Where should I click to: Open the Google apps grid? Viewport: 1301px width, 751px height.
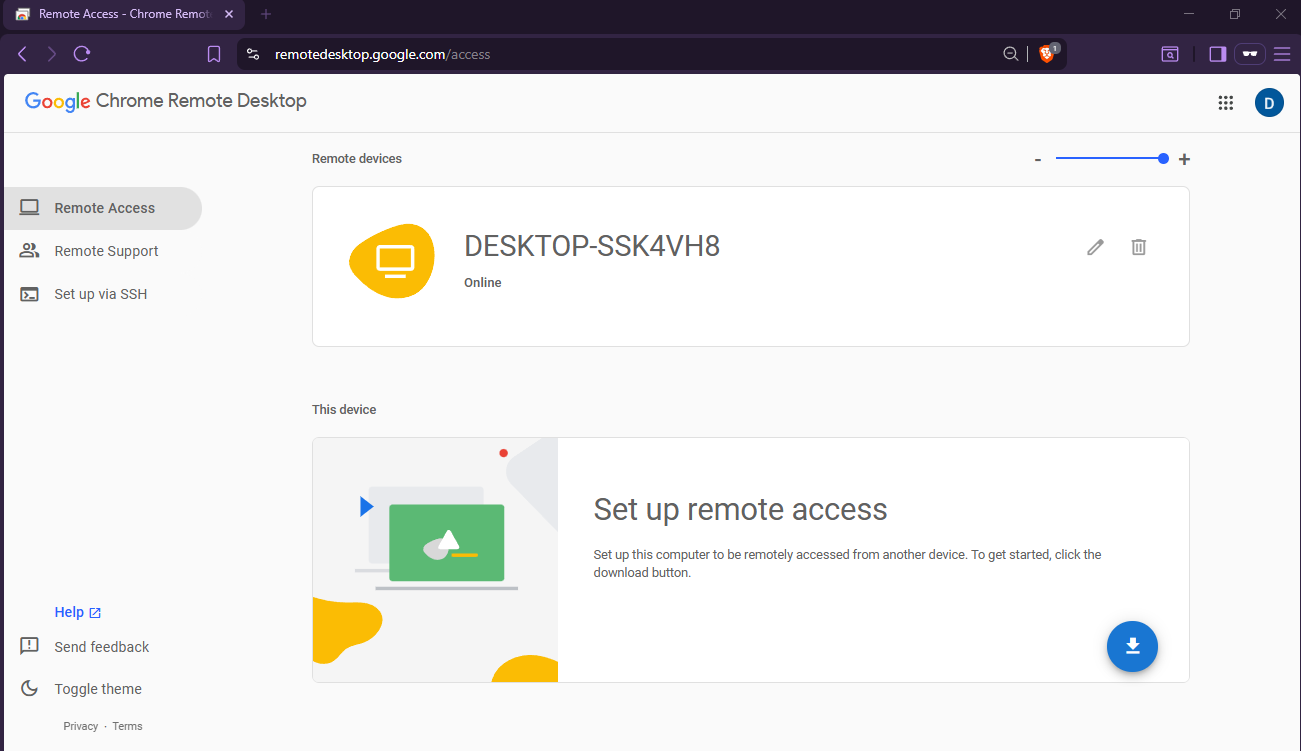[x=1225, y=102]
